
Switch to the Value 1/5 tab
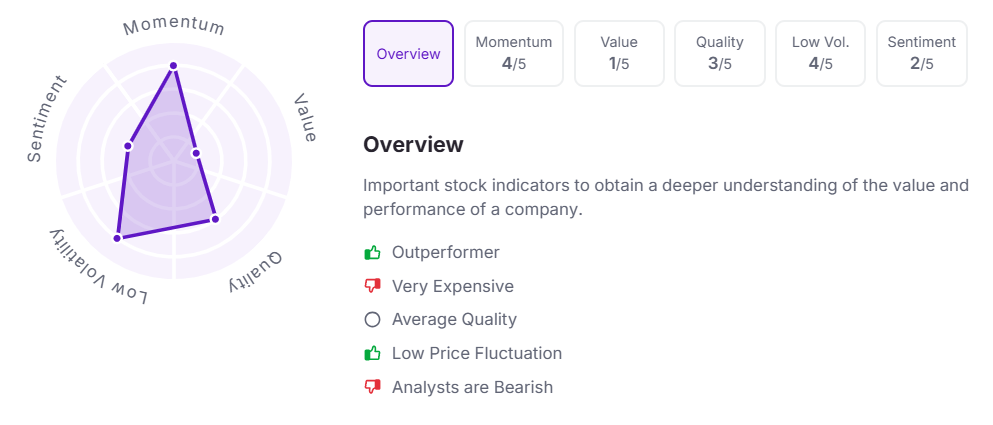619,53
